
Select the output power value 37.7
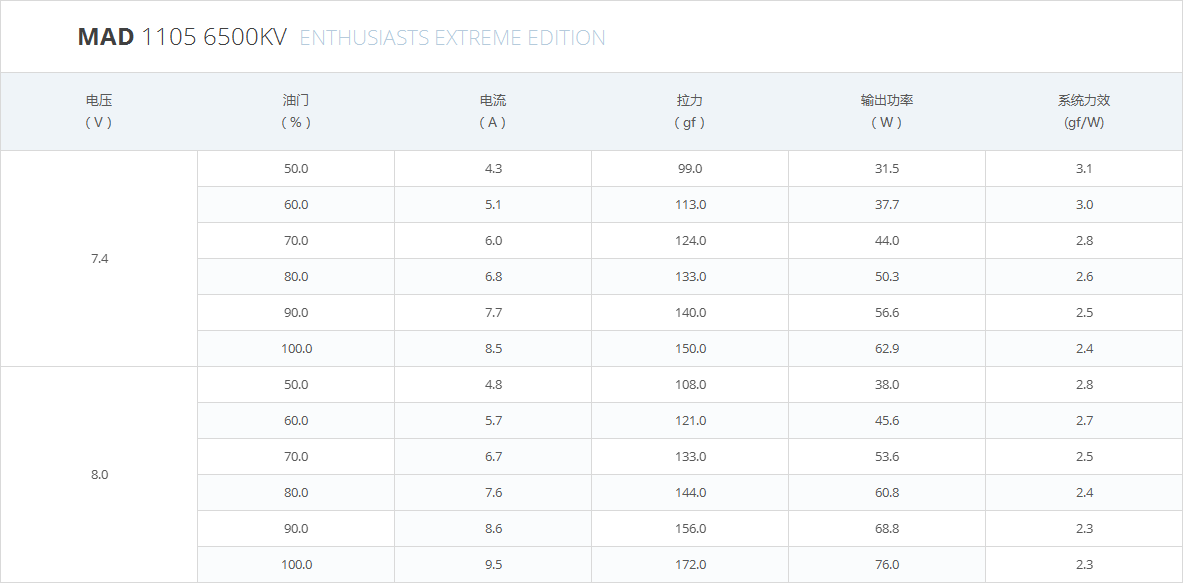887,204
